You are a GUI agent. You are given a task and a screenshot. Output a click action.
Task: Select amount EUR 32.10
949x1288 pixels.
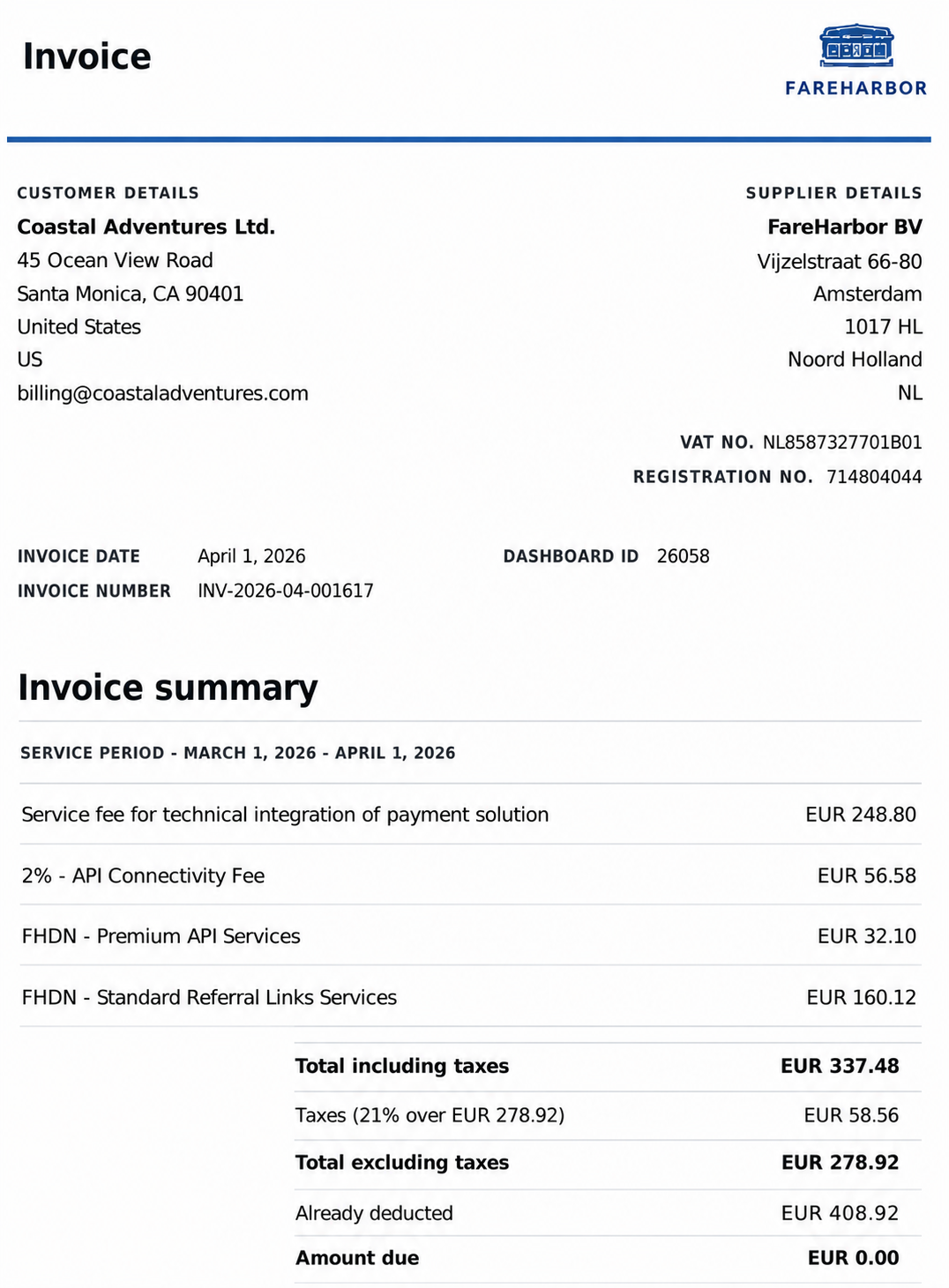[867, 936]
